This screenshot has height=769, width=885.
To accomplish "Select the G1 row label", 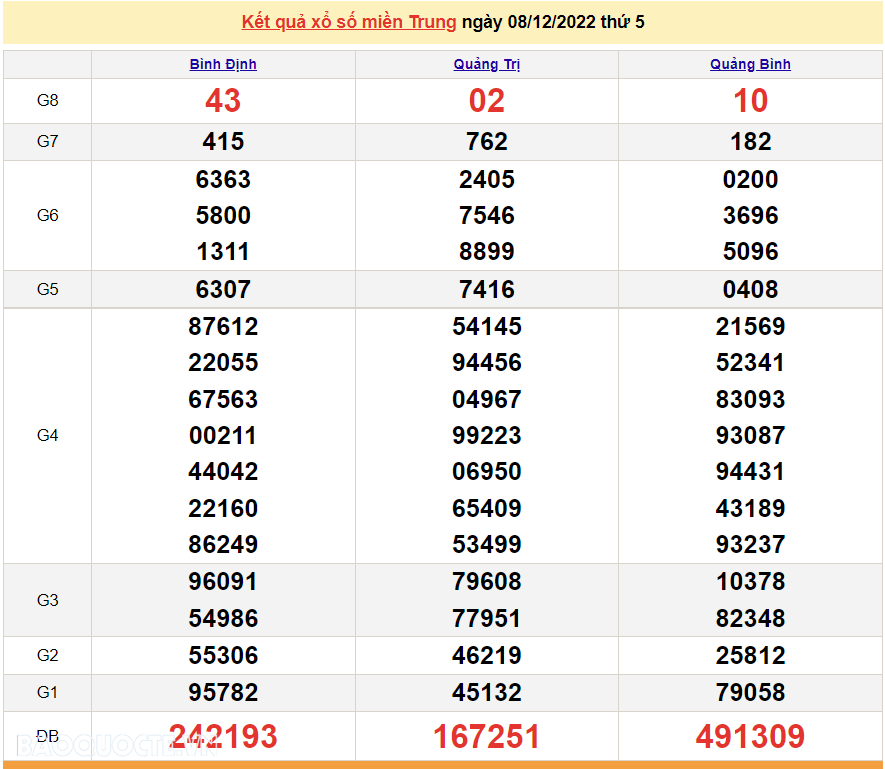I will pyautogui.click(x=47, y=692).
